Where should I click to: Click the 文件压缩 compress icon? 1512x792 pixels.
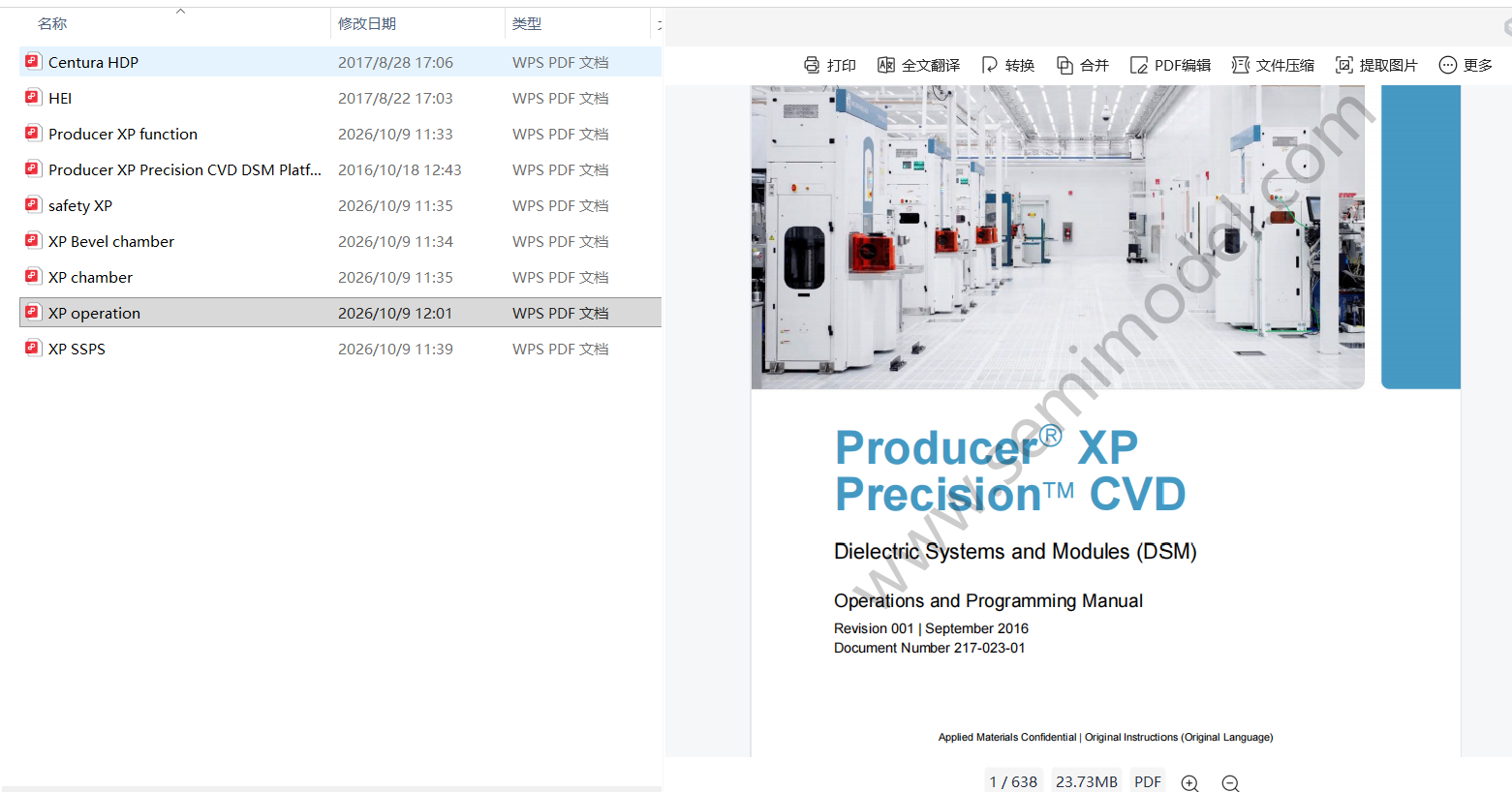pyautogui.click(x=1241, y=65)
